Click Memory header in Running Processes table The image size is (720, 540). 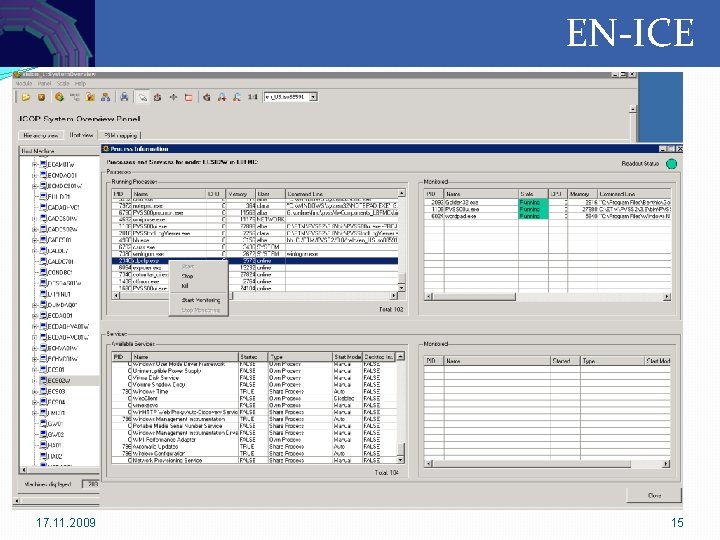click(241, 194)
